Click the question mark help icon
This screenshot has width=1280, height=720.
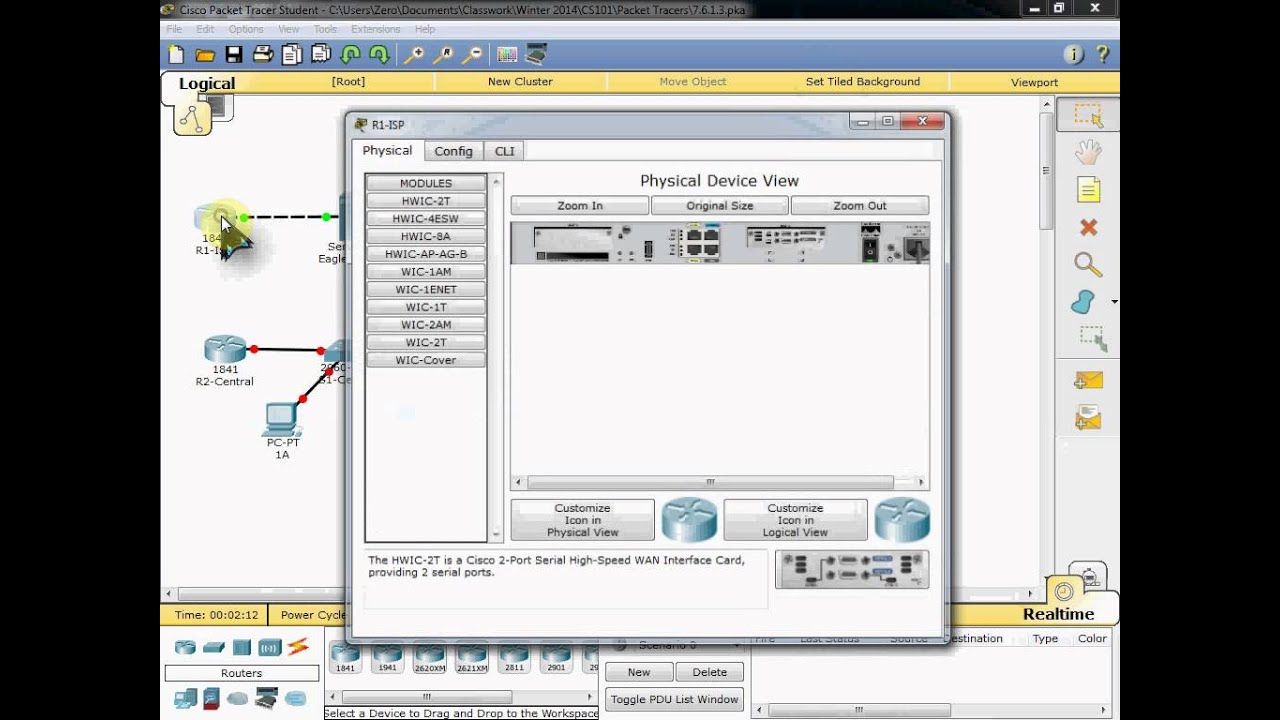coord(1103,55)
